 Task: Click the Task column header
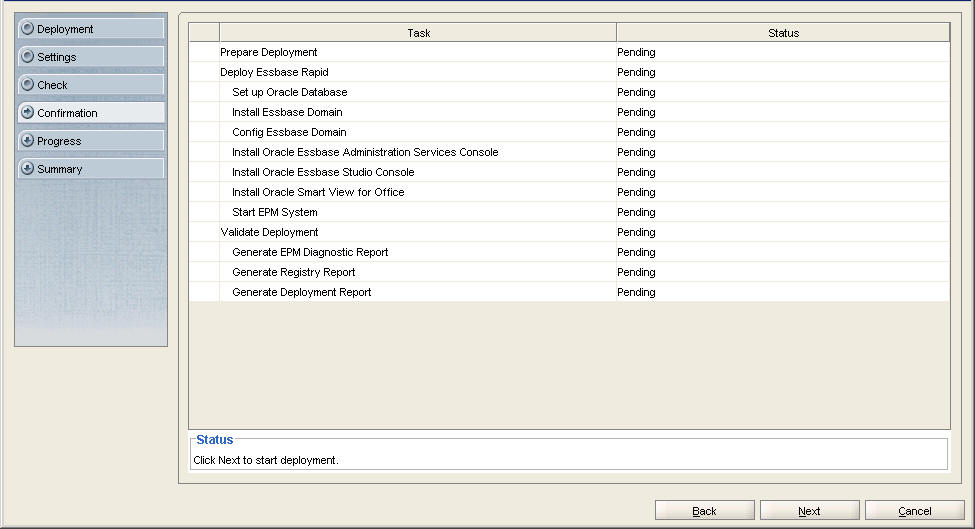click(x=418, y=33)
